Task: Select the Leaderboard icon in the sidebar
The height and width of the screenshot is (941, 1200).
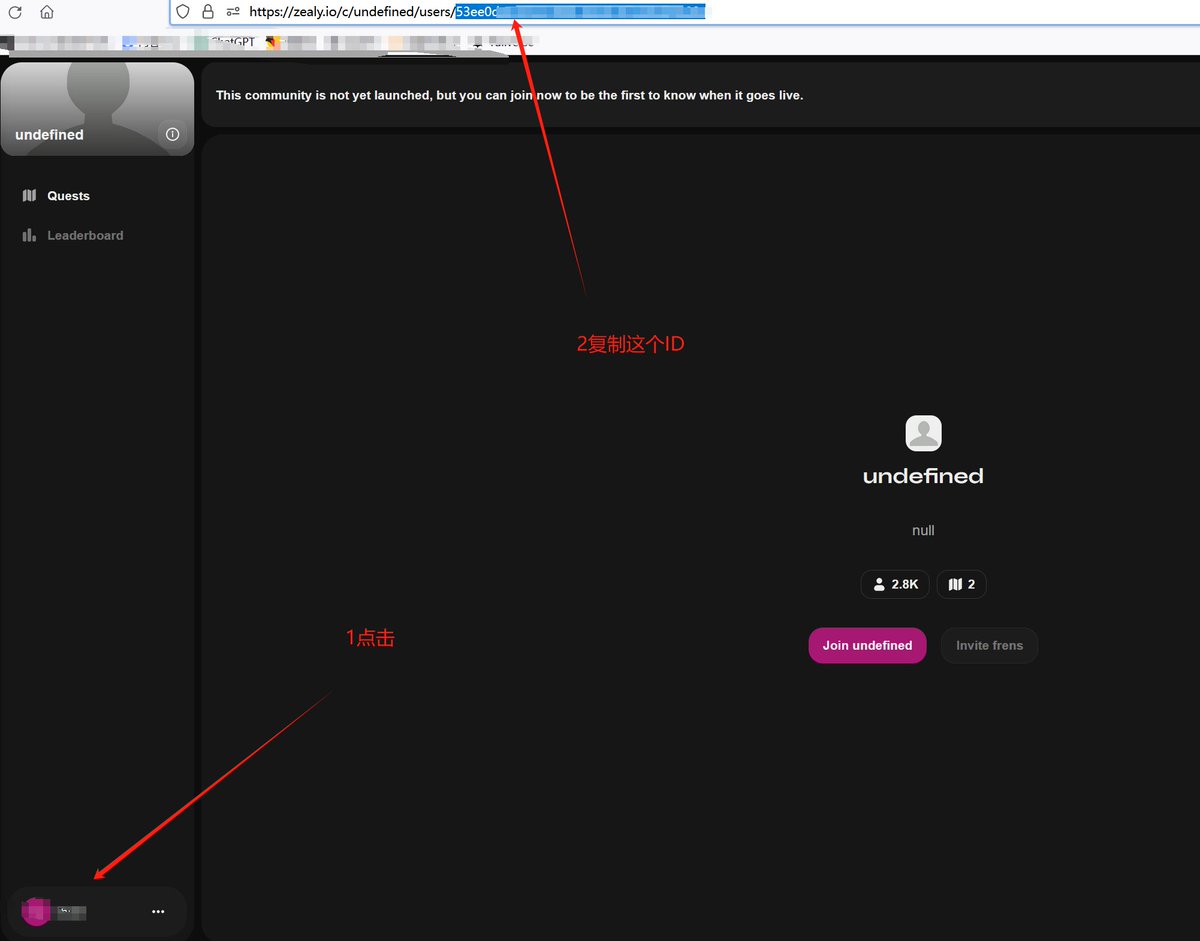Action: coord(29,235)
